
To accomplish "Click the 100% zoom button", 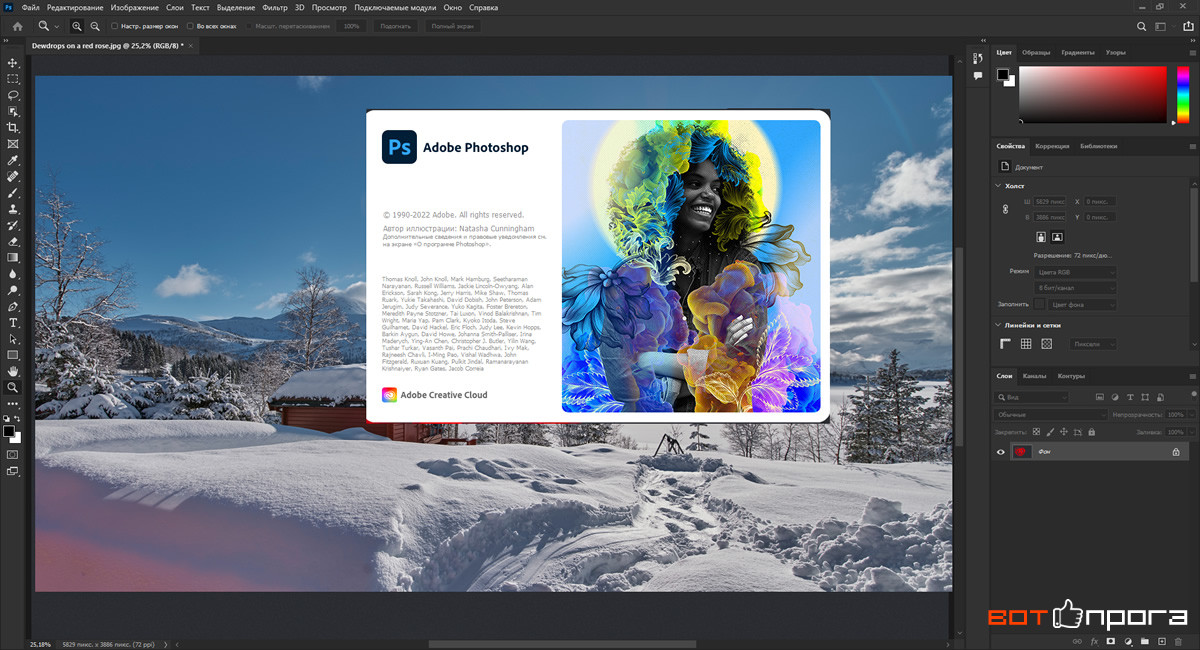I will point(351,26).
